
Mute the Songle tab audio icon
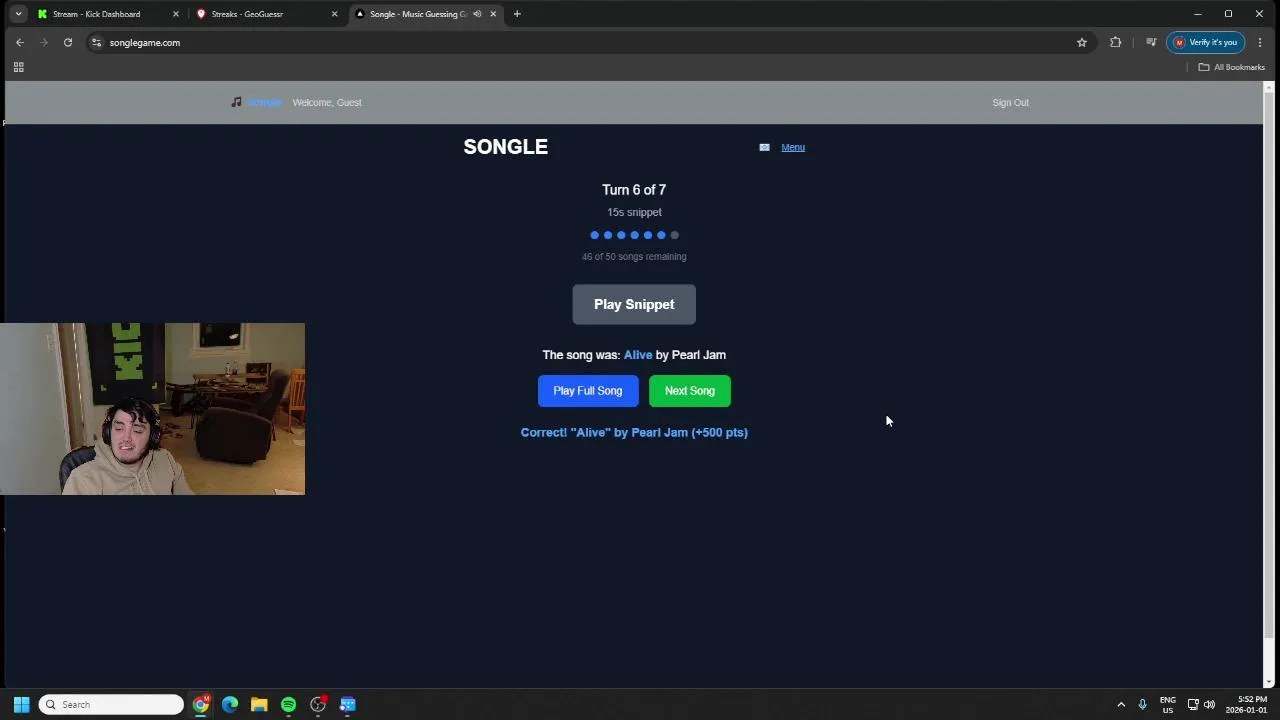pos(477,14)
